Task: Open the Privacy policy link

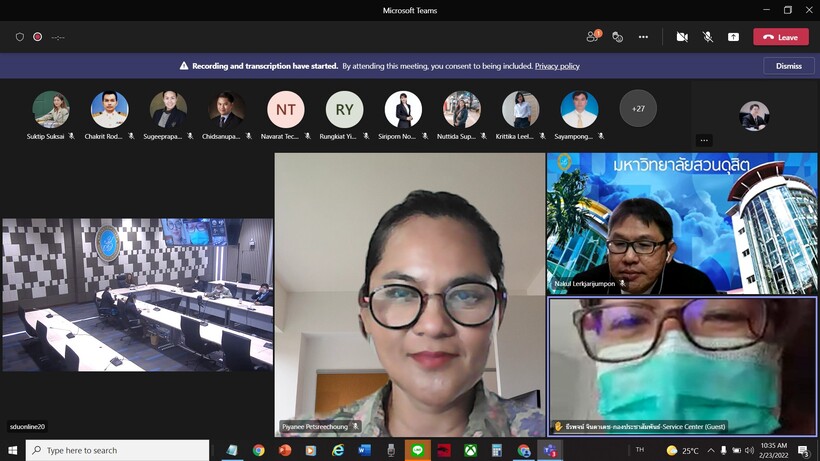Action: tap(557, 66)
